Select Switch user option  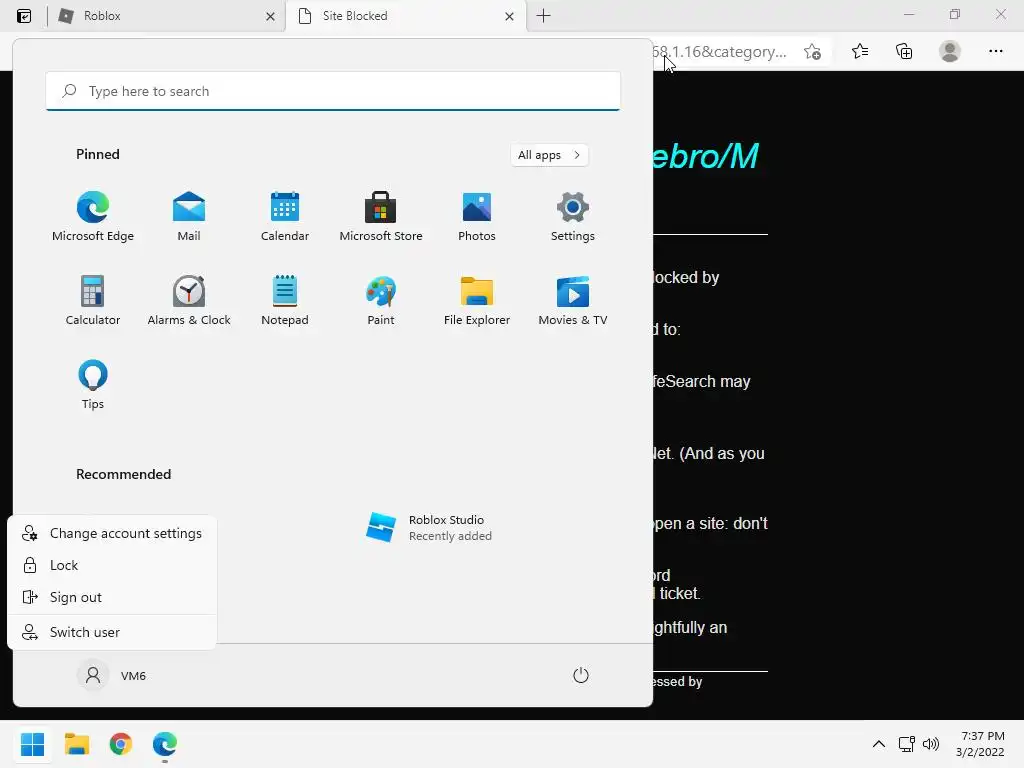point(112,632)
